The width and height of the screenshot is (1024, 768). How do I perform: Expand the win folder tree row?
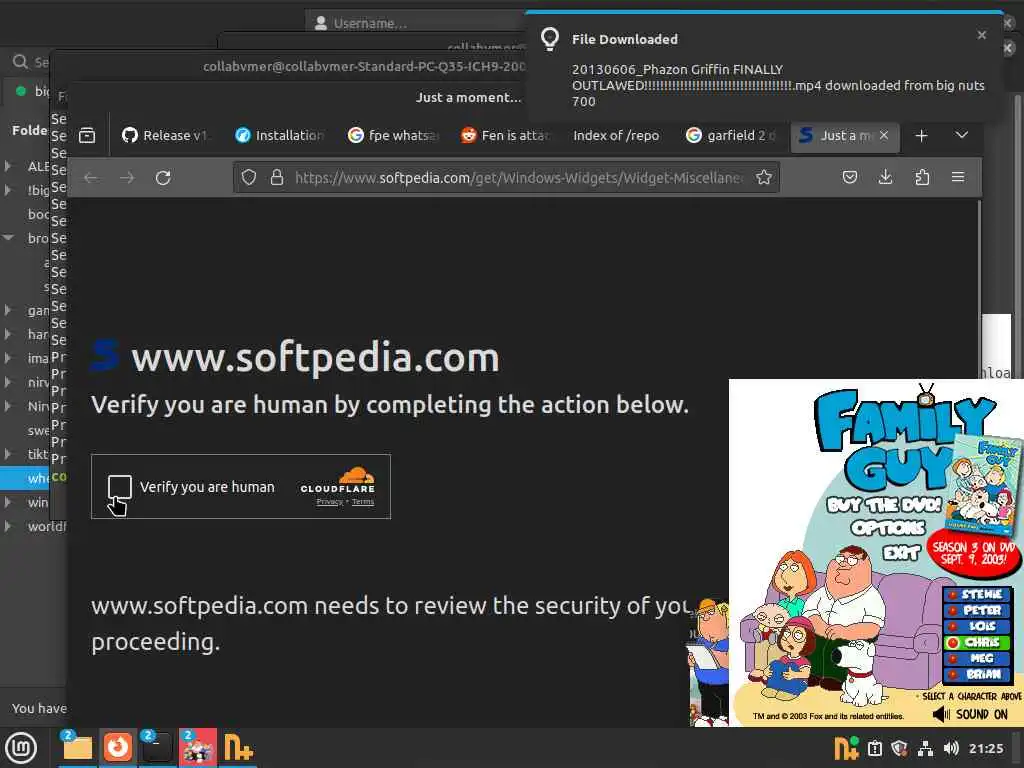(x=8, y=502)
